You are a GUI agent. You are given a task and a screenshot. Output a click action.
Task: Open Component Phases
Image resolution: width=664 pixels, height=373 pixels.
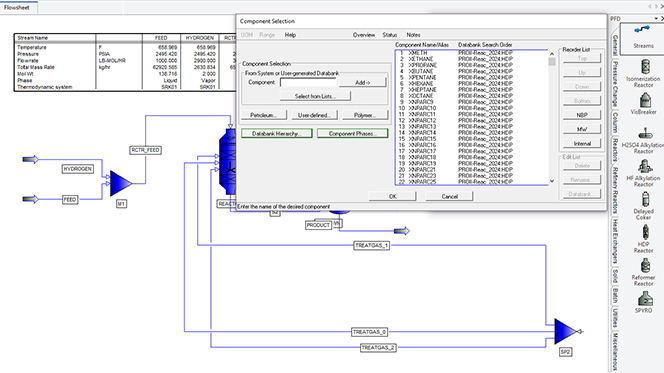tap(352, 134)
